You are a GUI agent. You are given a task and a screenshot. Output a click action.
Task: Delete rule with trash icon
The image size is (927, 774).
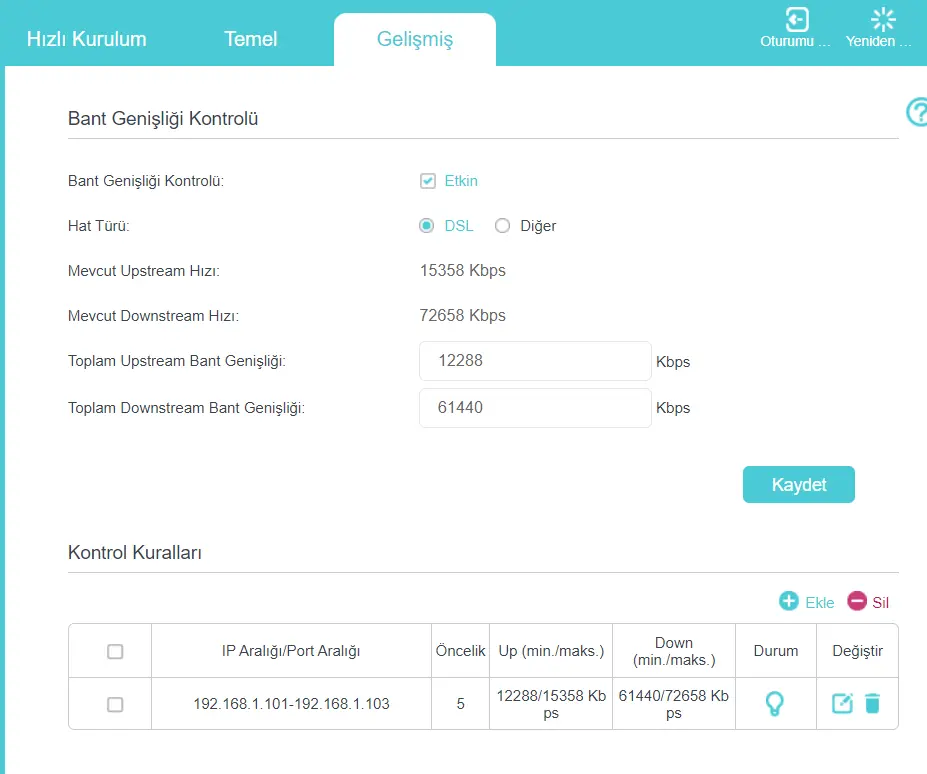(873, 703)
